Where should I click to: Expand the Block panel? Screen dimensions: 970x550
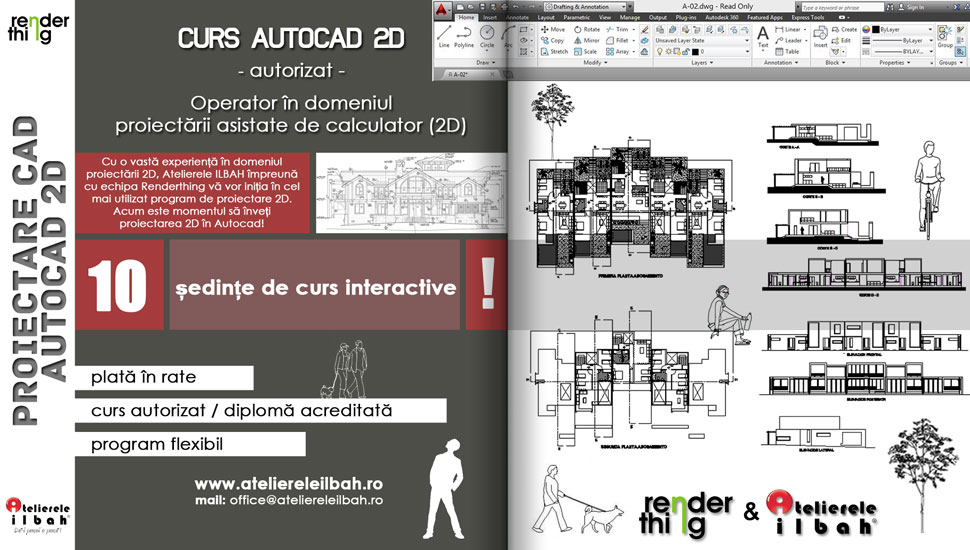click(836, 62)
